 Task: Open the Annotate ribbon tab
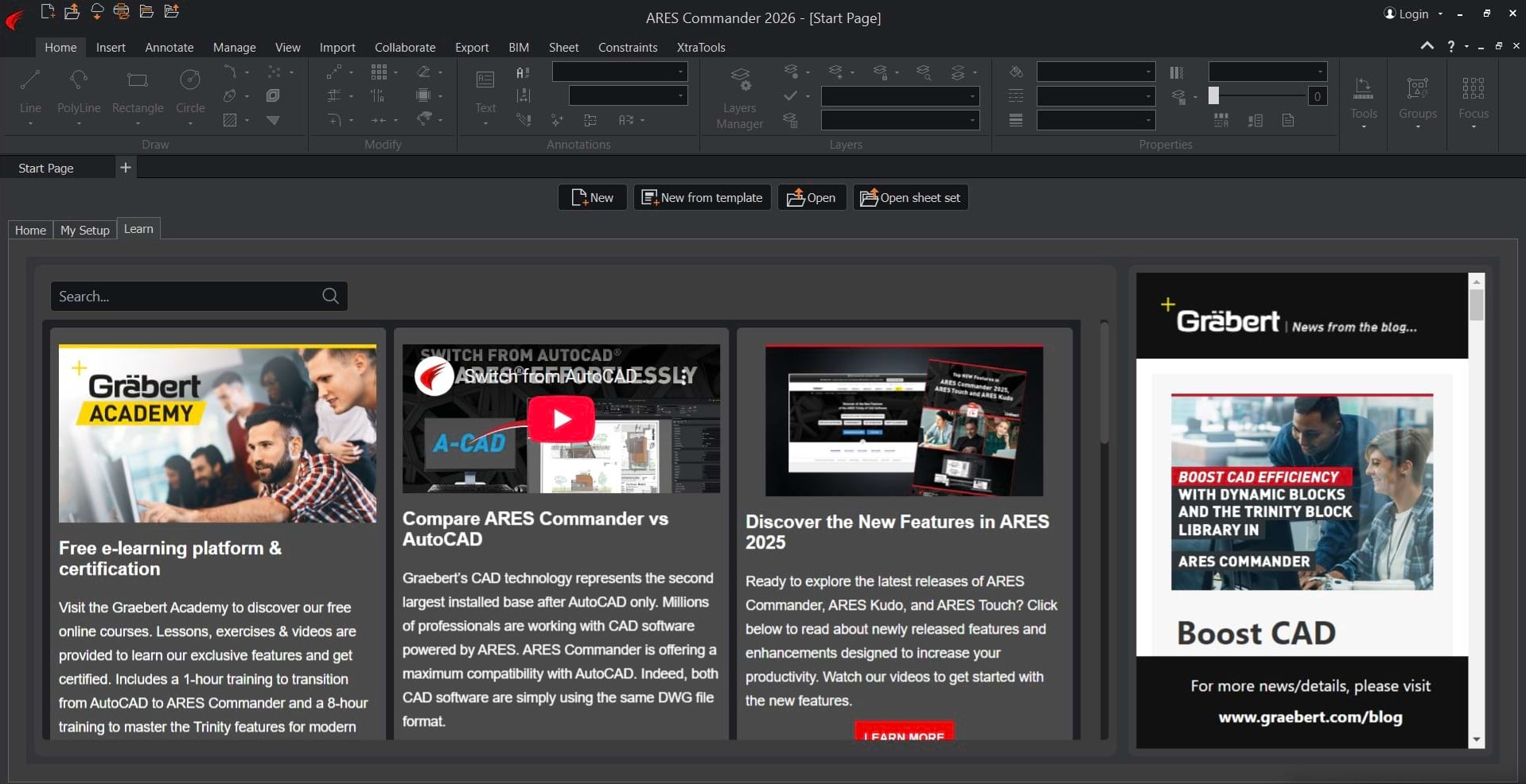(169, 47)
